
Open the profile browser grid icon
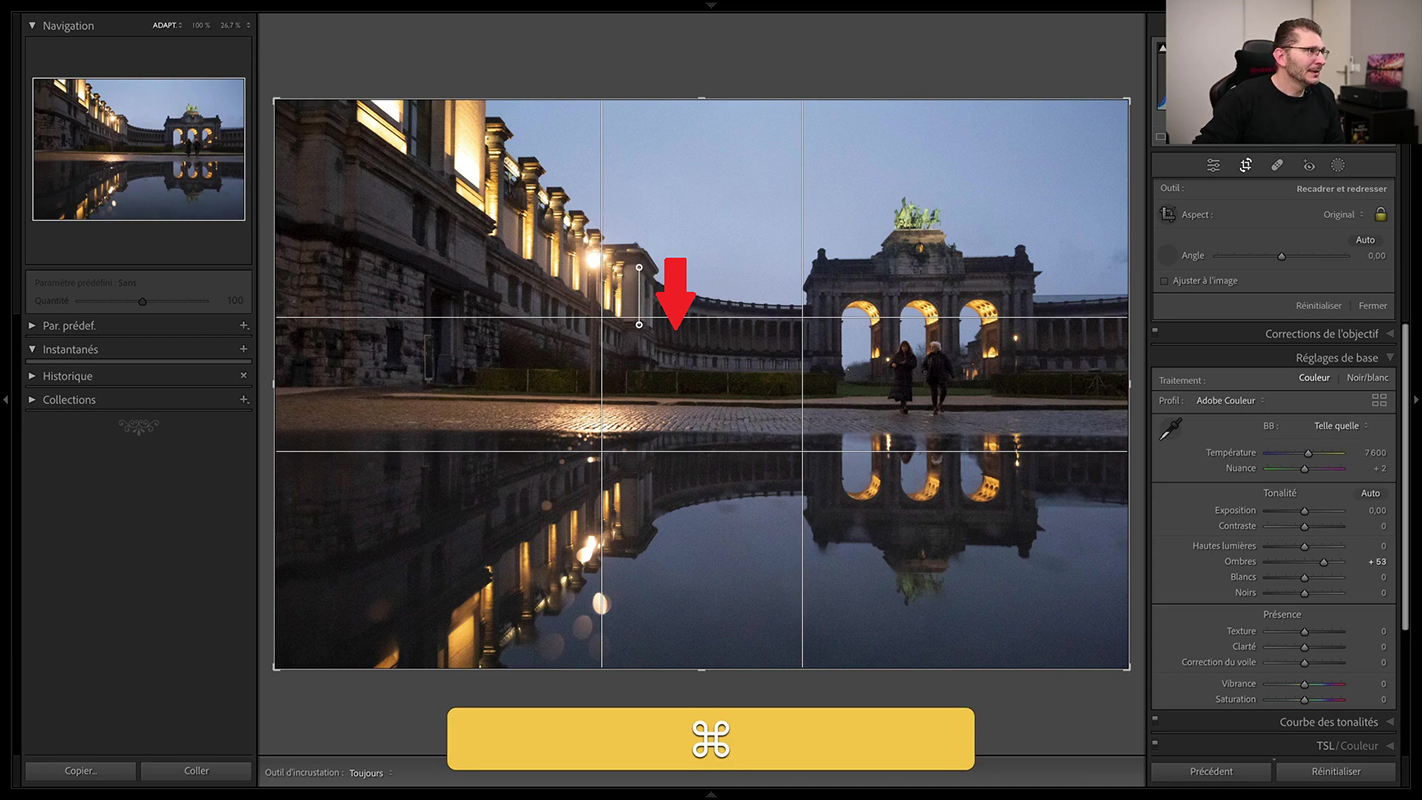(1379, 400)
